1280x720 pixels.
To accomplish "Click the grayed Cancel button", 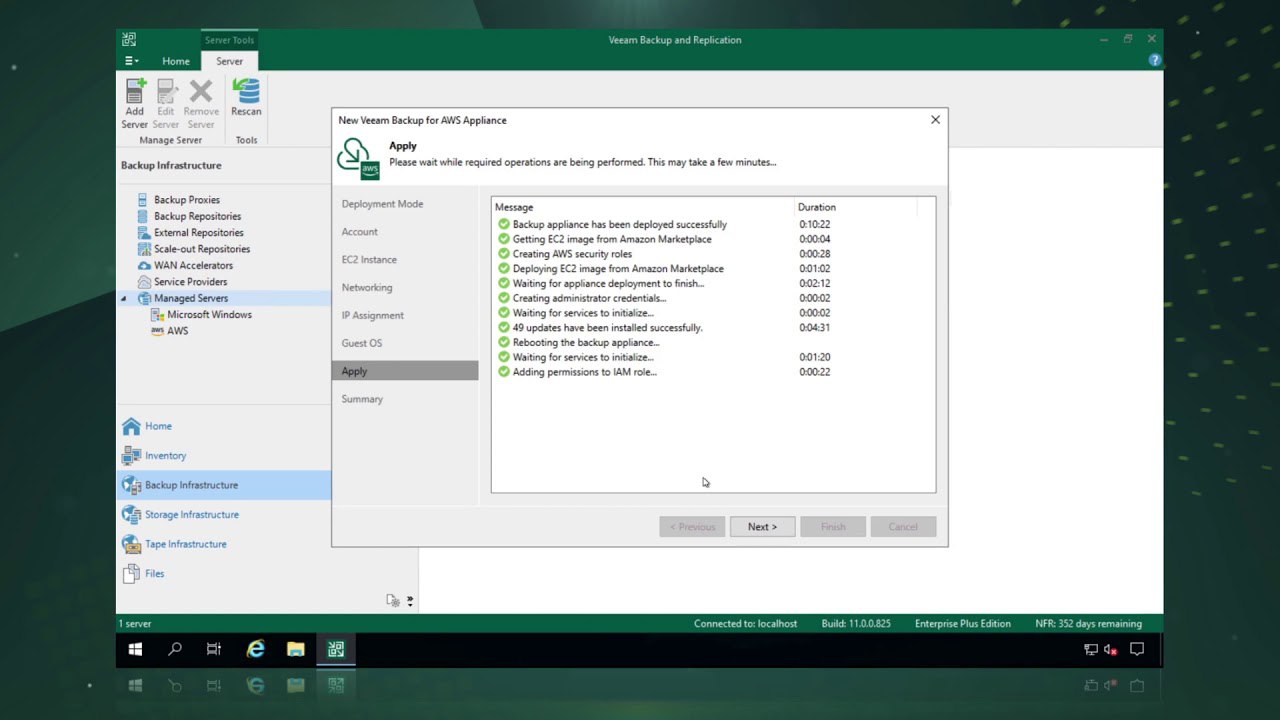I will 903,527.
